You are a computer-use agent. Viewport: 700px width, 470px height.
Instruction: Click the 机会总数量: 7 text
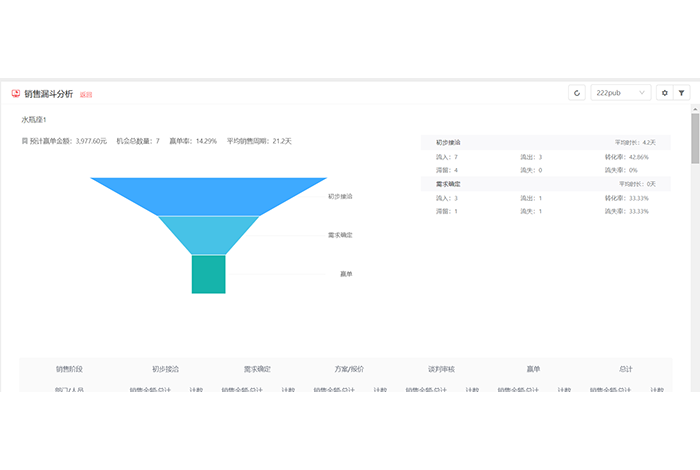[x=138, y=141]
